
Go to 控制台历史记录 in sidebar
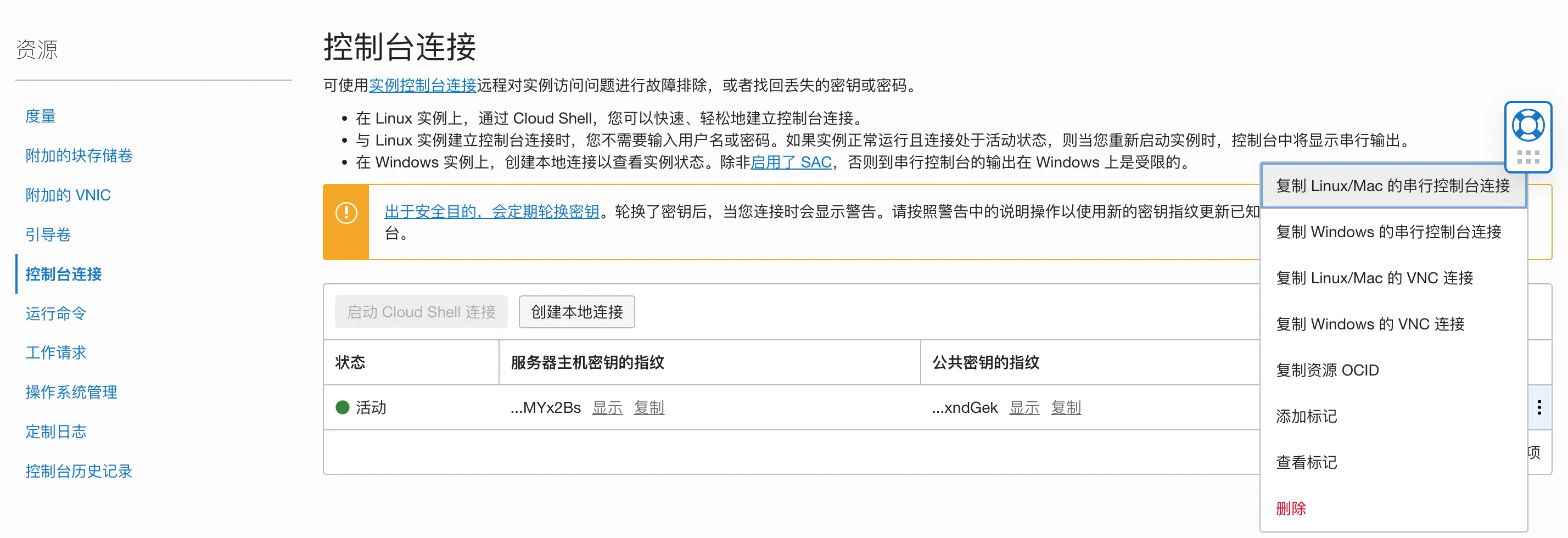coord(79,471)
